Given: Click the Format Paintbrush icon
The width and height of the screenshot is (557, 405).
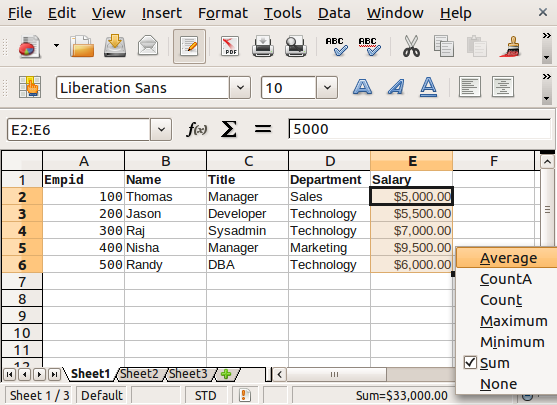Looking at the screenshot, I should 510,47.
